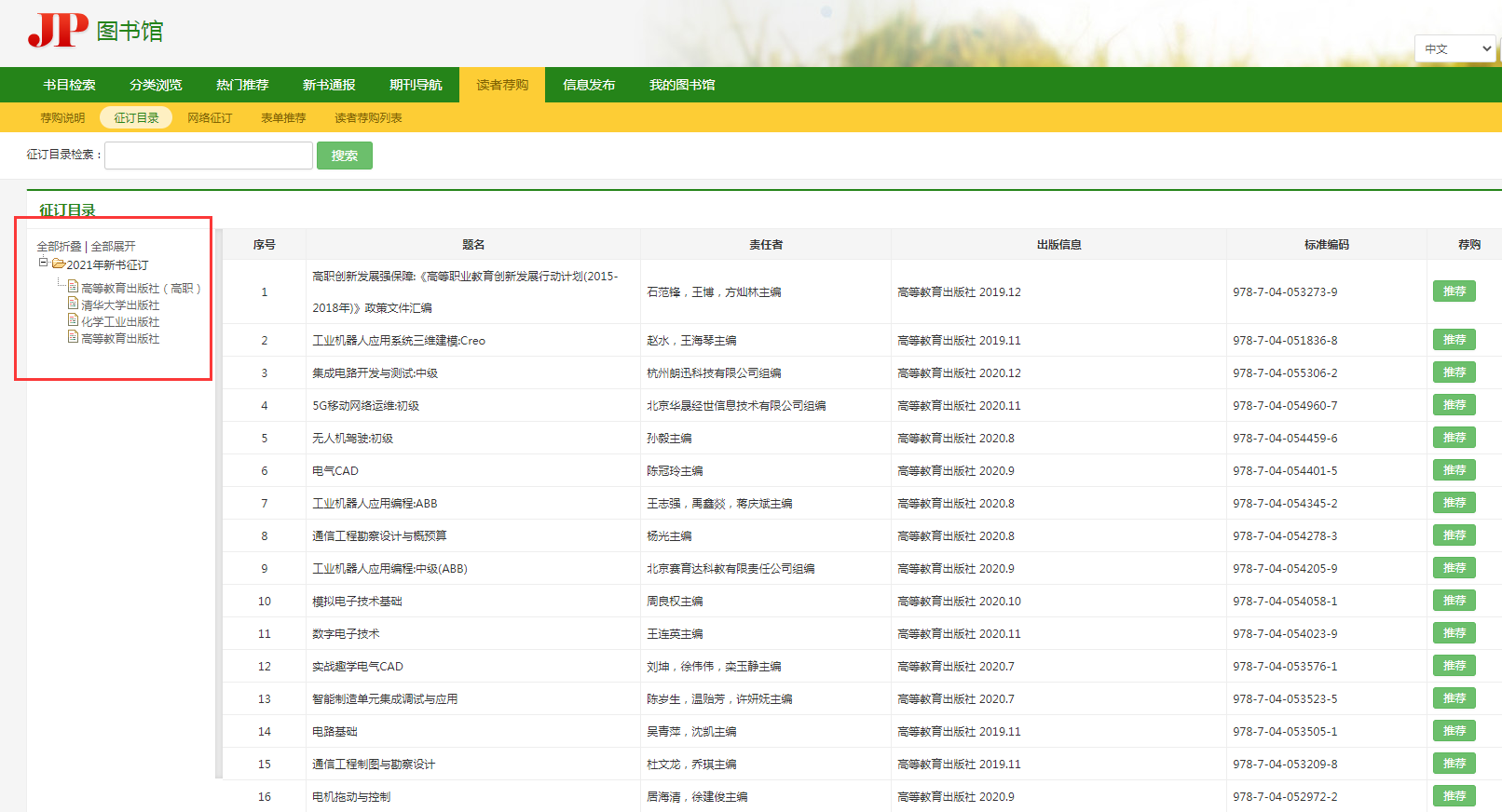1502x812 pixels.
Task: Focus the 征订目录检索 search input field
Action: point(209,156)
